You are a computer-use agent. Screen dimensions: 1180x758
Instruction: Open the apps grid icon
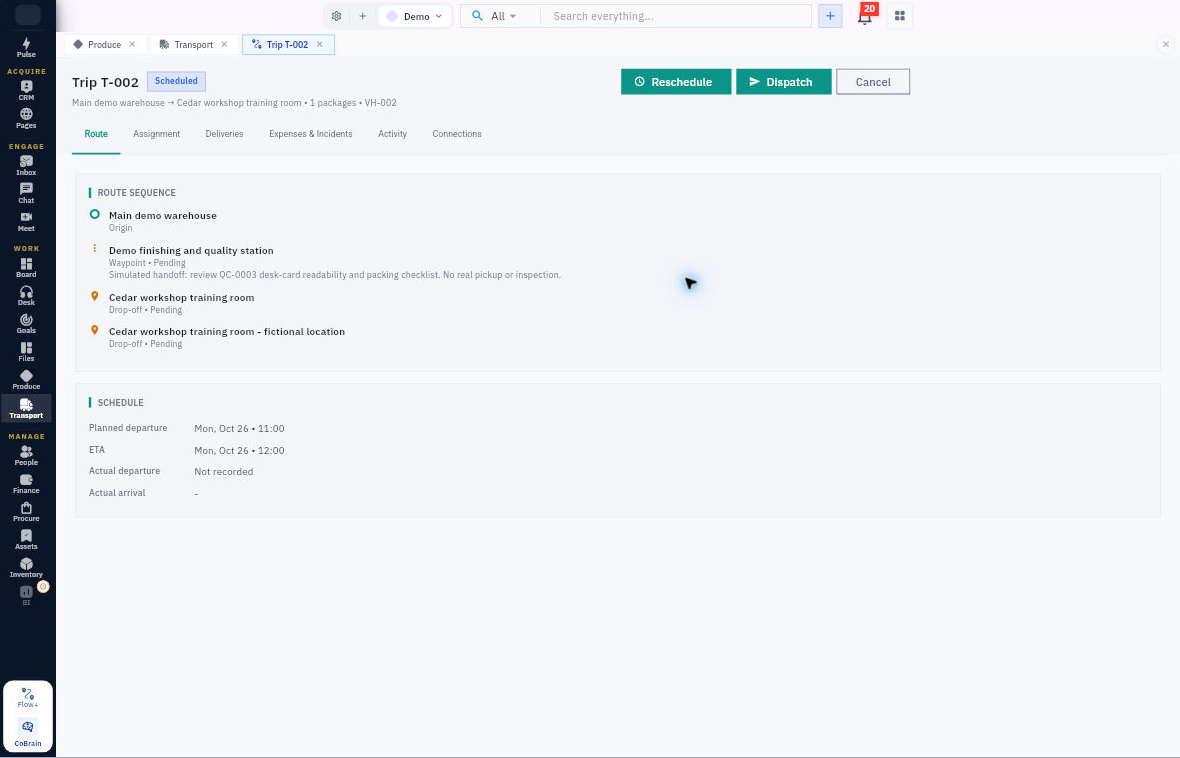click(x=899, y=16)
